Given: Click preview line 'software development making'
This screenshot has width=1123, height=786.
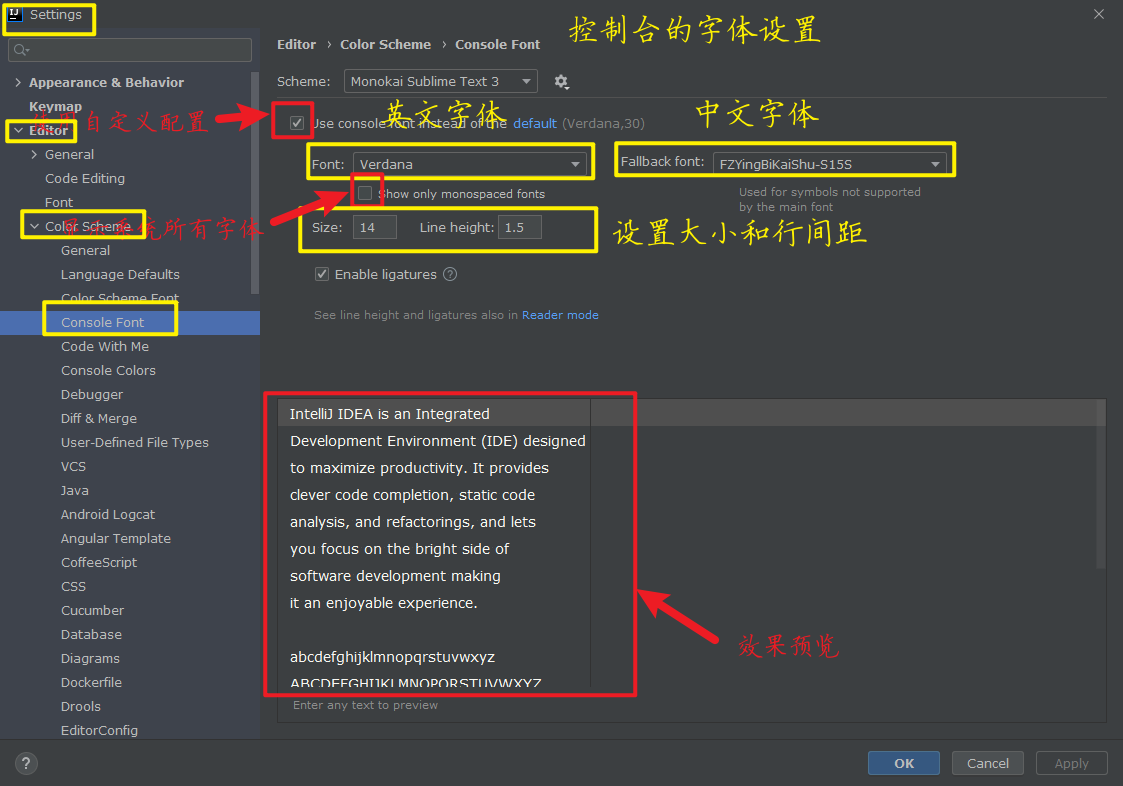Looking at the screenshot, I should pyautogui.click(x=395, y=576).
